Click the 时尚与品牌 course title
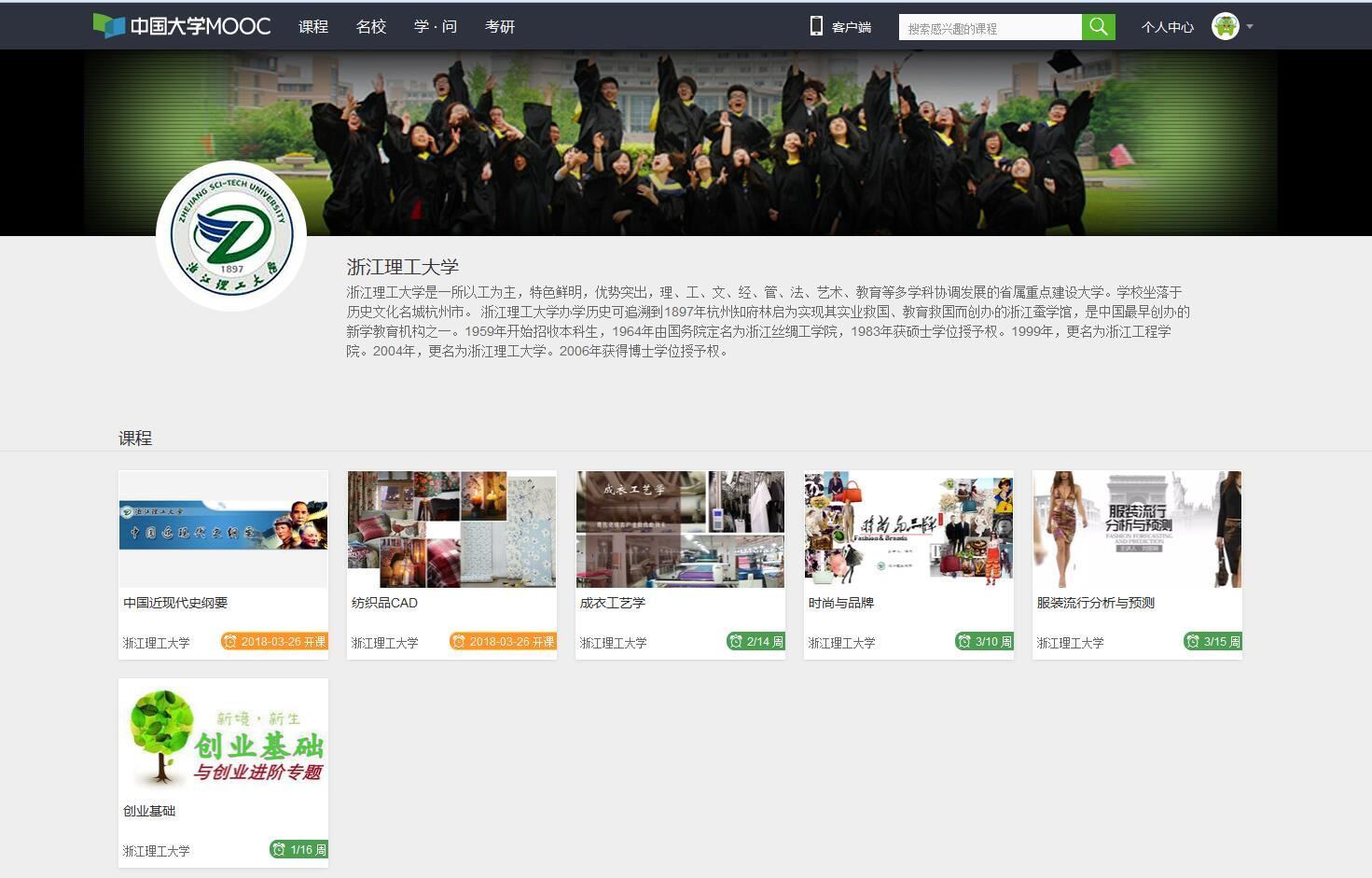The height and width of the screenshot is (878, 1372). click(x=841, y=603)
